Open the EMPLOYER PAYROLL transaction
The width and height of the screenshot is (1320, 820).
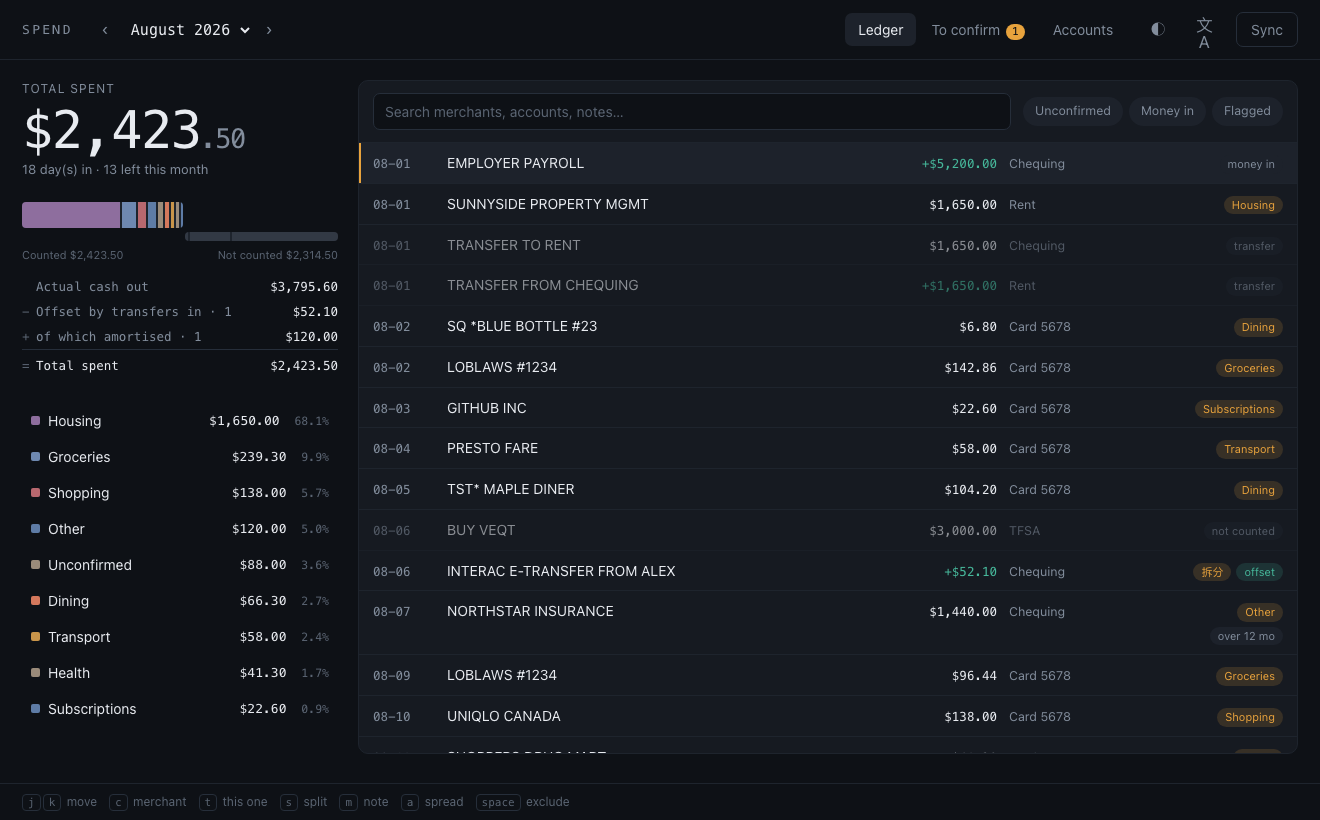pos(828,163)
